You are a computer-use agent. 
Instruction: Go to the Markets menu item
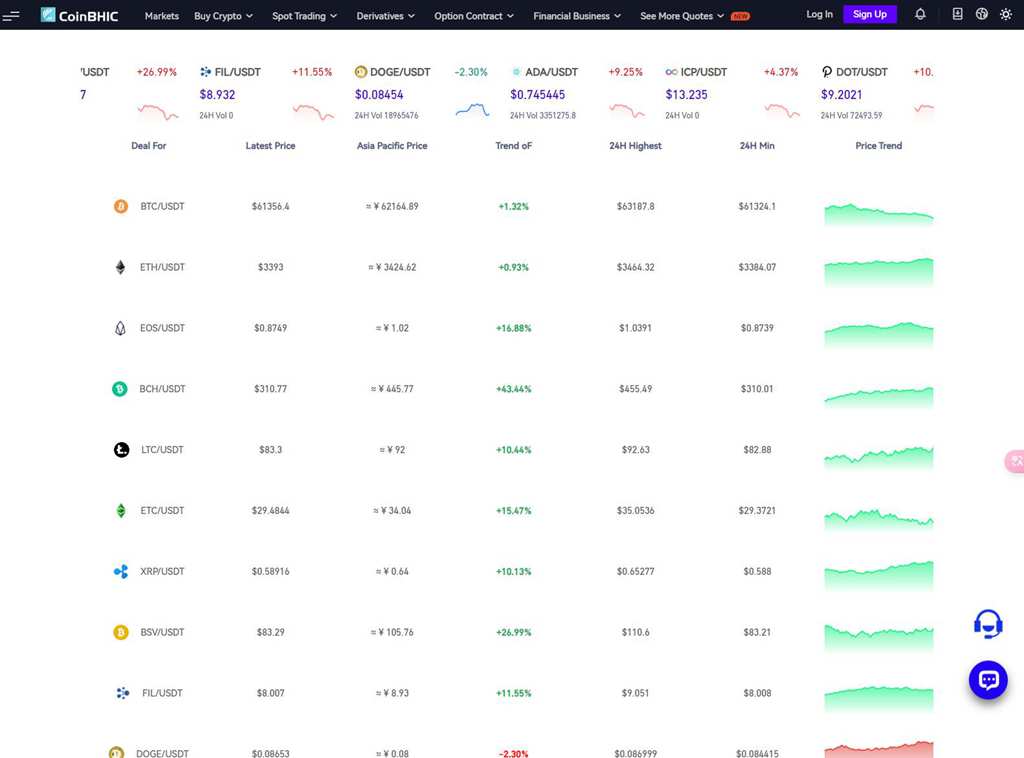click(x=161, y=16)
